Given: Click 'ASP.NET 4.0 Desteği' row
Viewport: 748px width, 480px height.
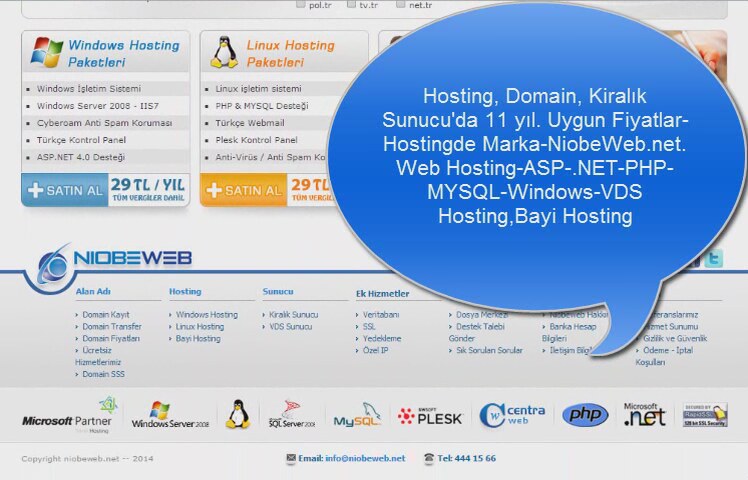Looking at the screenshot, I should [x=105, y=157].
